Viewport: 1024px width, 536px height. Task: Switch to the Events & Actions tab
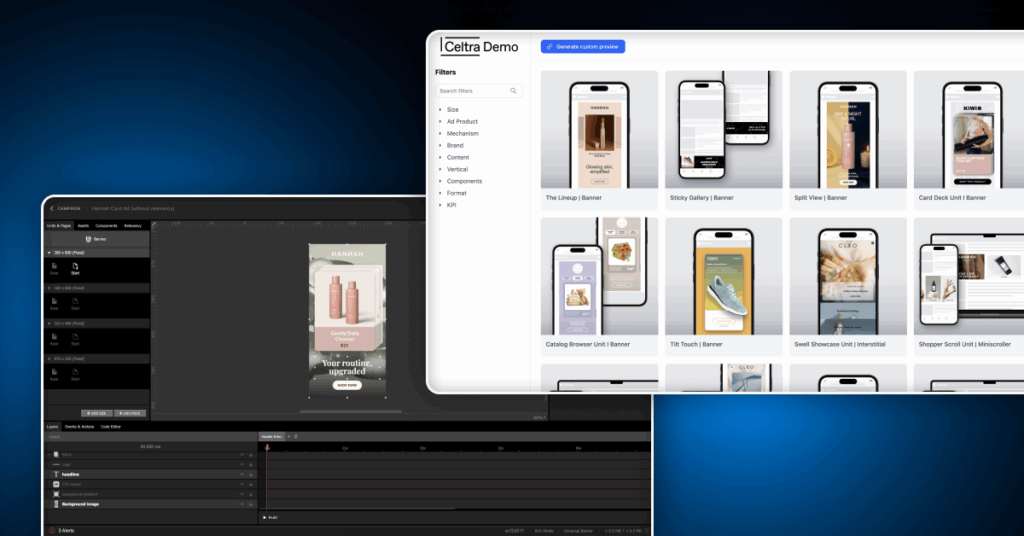tap(80, 427)
